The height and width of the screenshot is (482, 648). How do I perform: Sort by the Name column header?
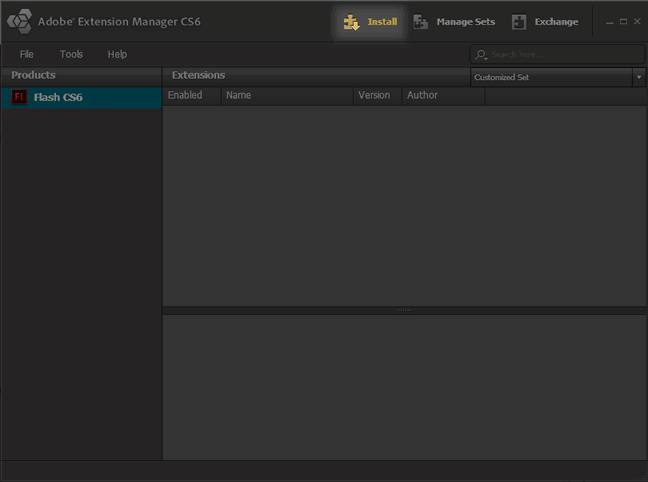287,95
